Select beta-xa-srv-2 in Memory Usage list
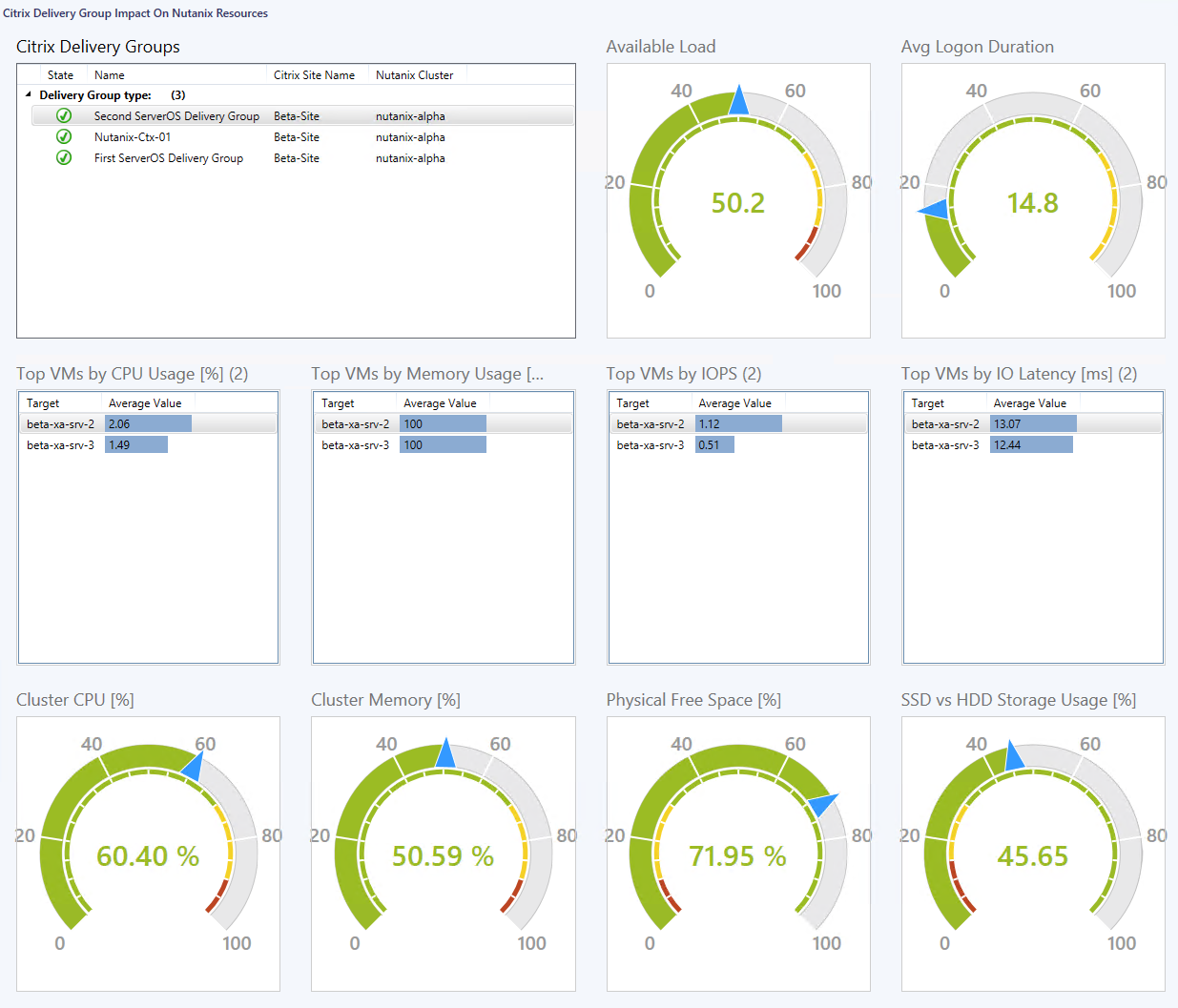1178x1008 pixels. coord(355,424)
